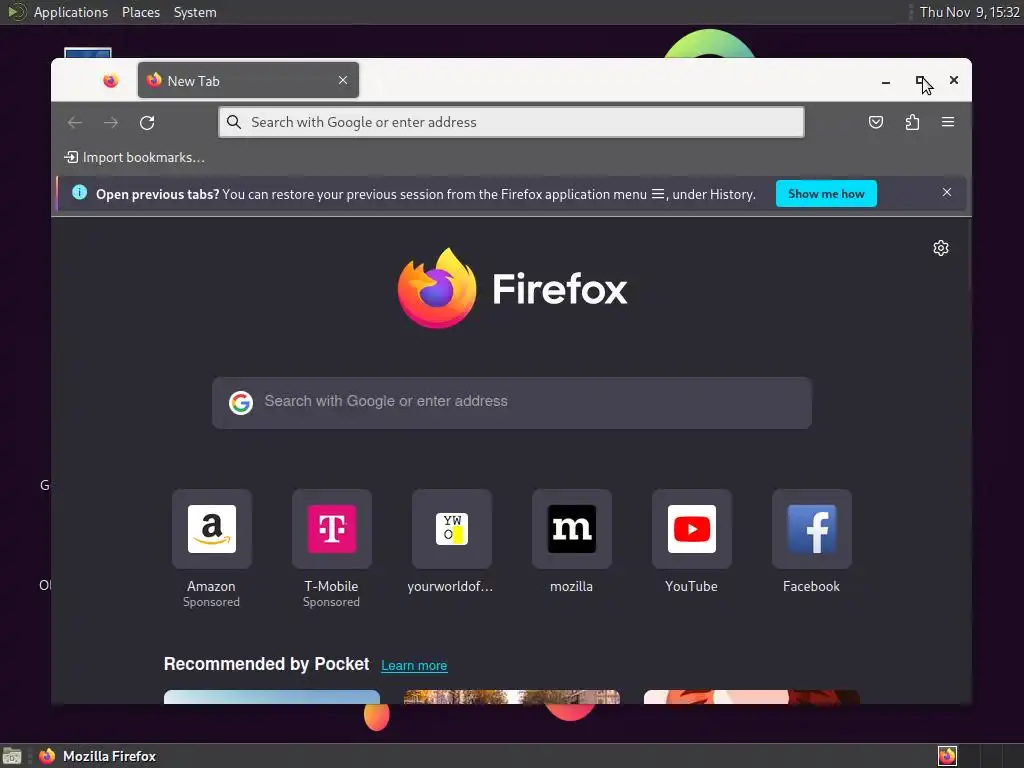The width and height of the screenshot is (1024, 768).
Task: Dismiss the Open previous tabs notification
Action: pos(946,192)
